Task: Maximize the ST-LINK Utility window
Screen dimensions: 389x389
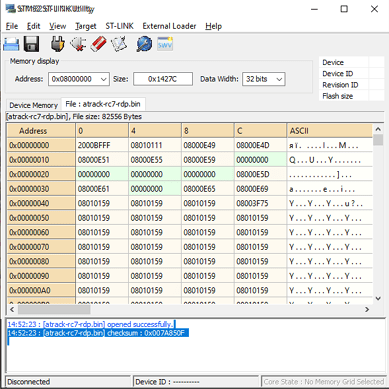Action: coord(344,9)
